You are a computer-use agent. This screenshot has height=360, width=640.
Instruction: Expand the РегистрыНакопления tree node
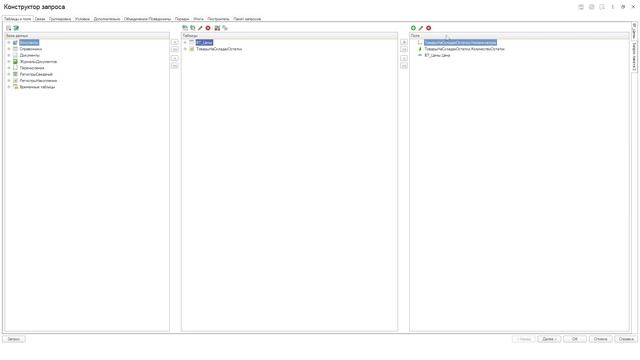coord(9,80)
